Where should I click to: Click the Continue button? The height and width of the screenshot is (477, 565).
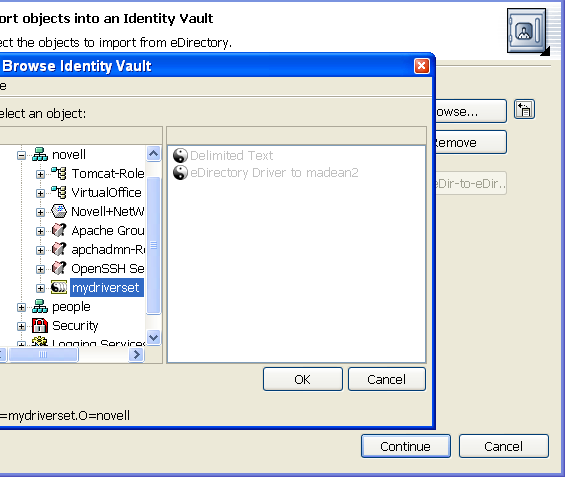[406, 446]
